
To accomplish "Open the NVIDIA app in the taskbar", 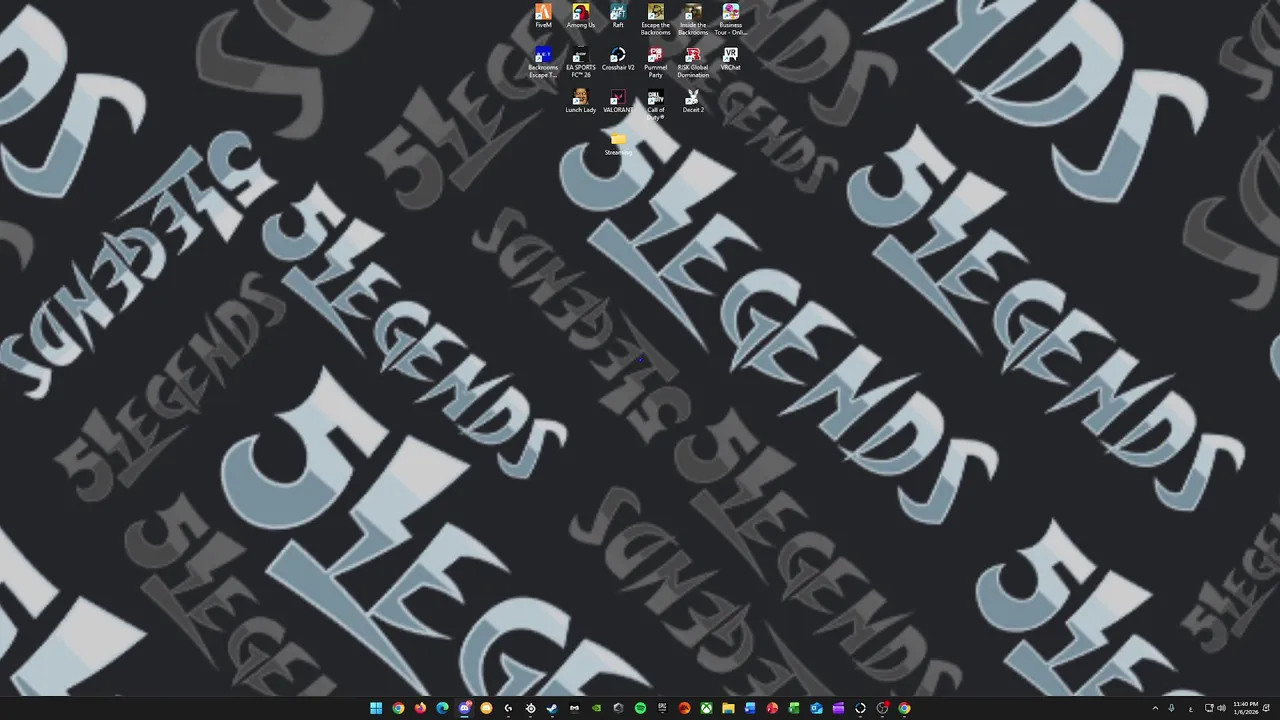I will (x=596, y=708).
